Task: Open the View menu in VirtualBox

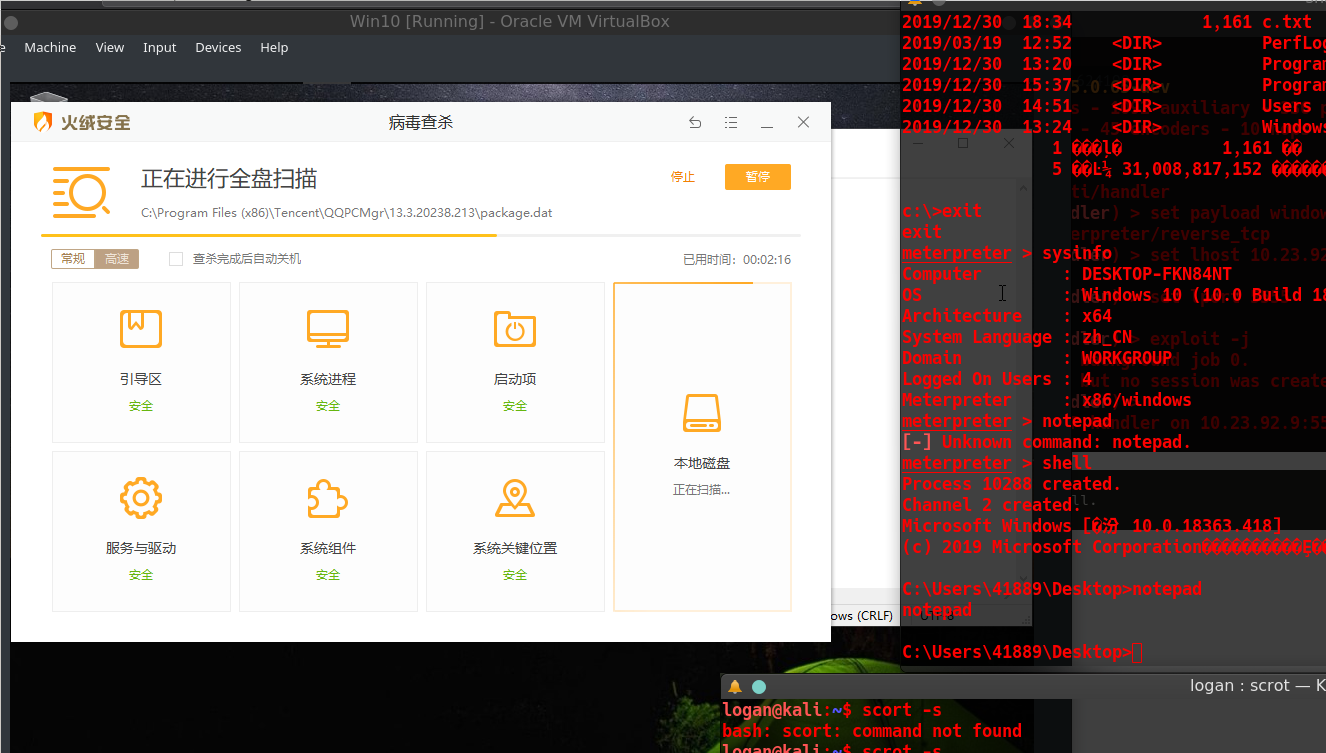Action: 110,47
